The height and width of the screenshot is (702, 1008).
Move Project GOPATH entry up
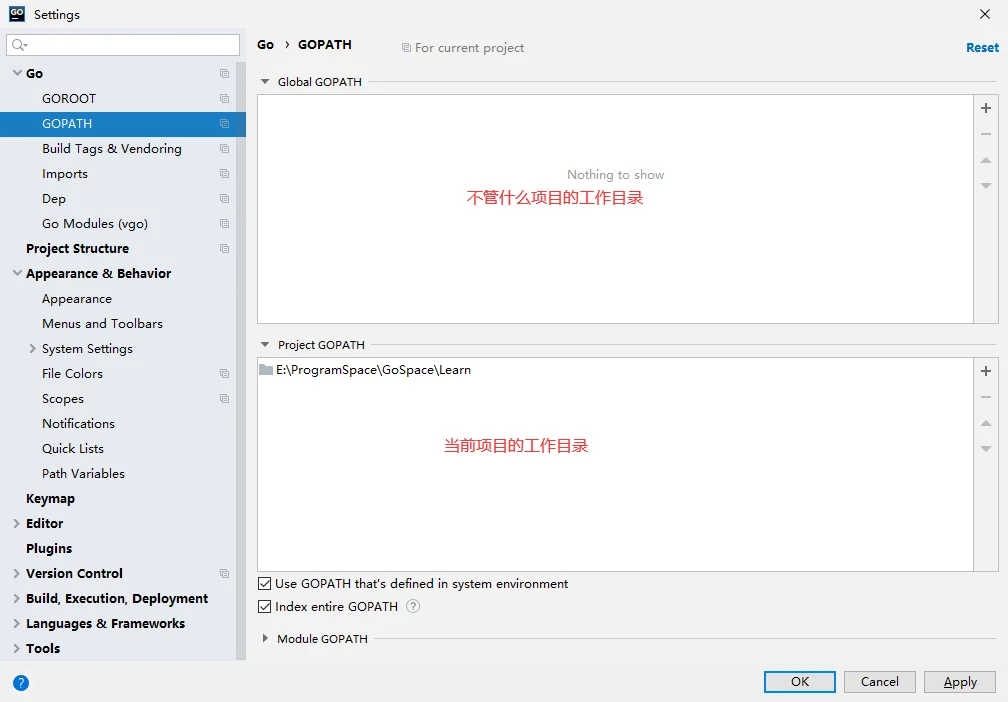986,422
